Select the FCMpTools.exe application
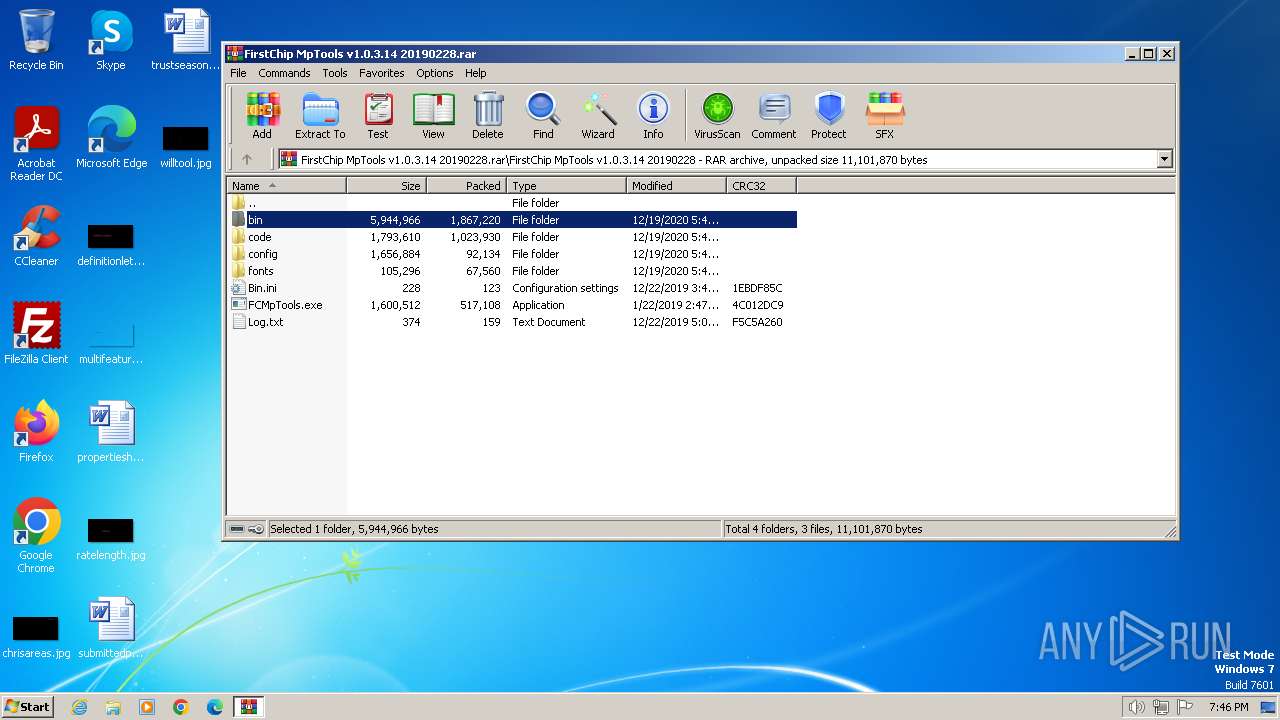Screen dimensions: 1280x720 pos(513,305)
